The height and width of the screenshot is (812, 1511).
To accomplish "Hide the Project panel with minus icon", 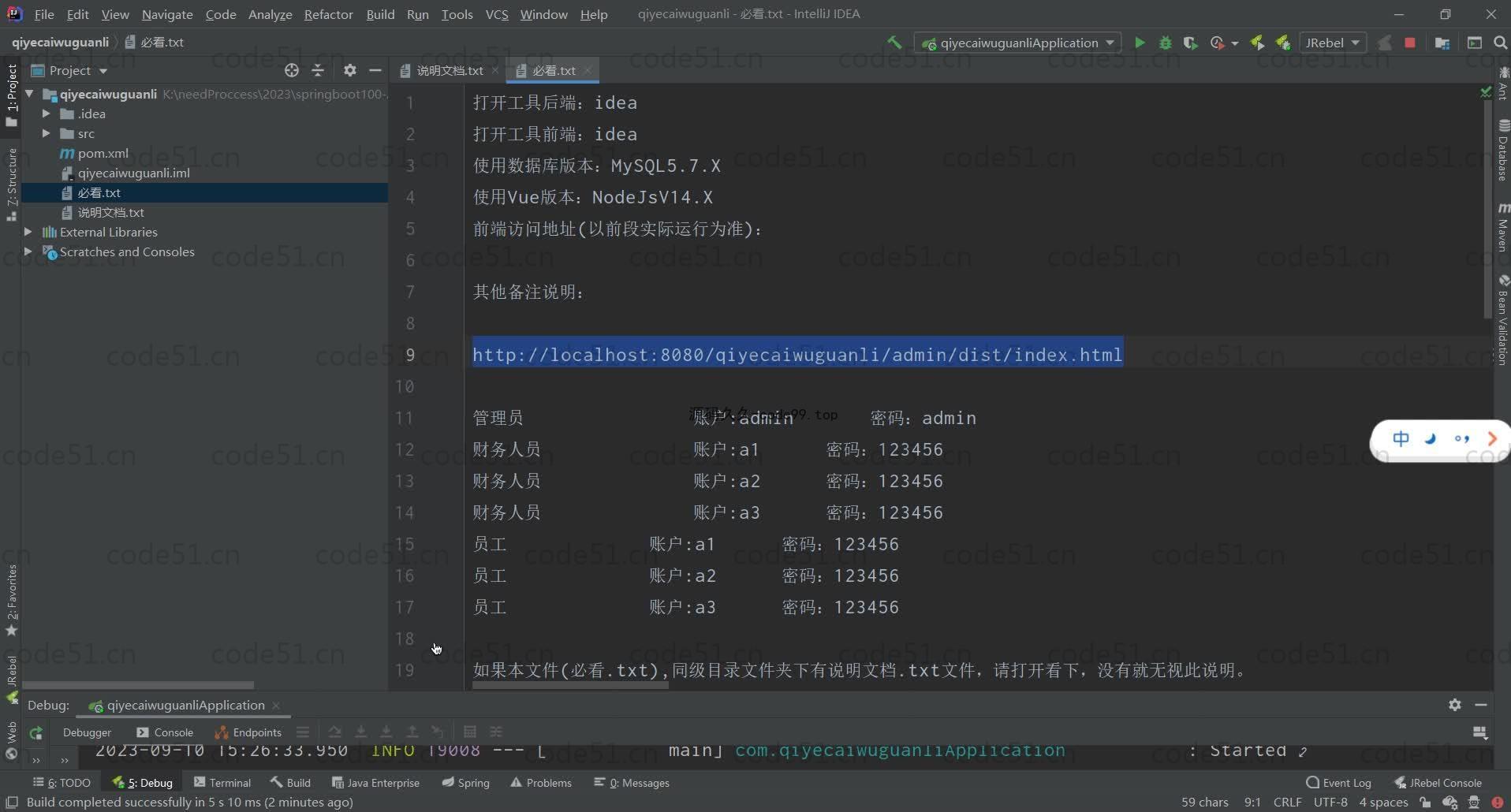I will coord(375,70).
